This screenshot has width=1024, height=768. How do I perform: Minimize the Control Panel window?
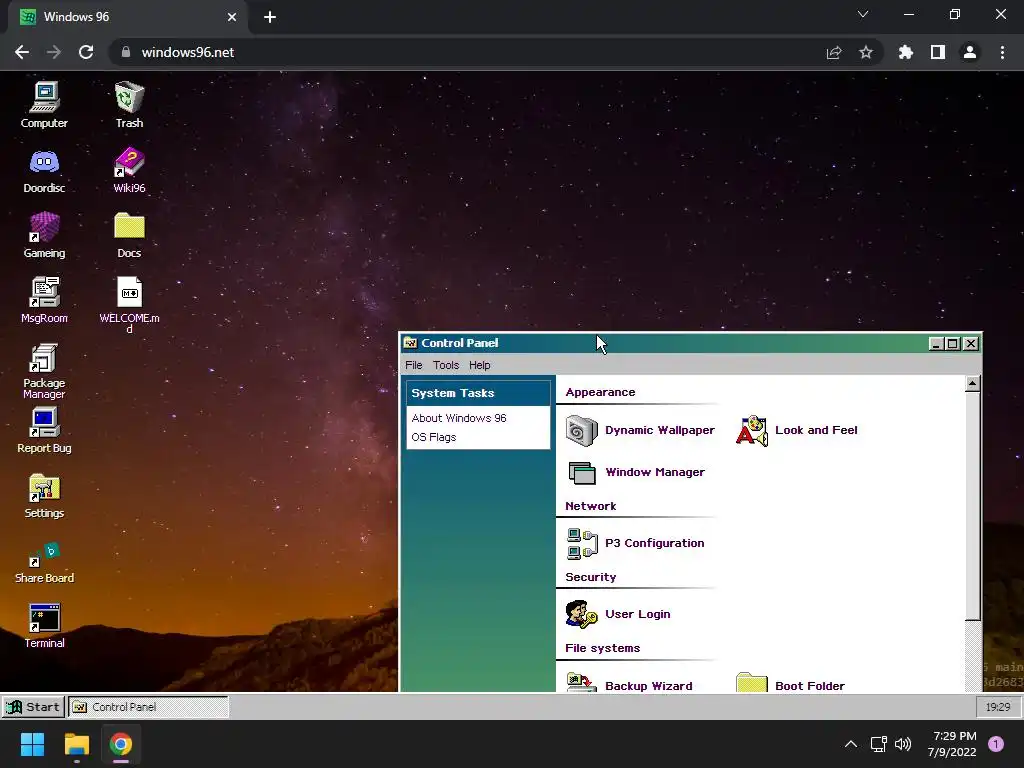tap(936, 344)
